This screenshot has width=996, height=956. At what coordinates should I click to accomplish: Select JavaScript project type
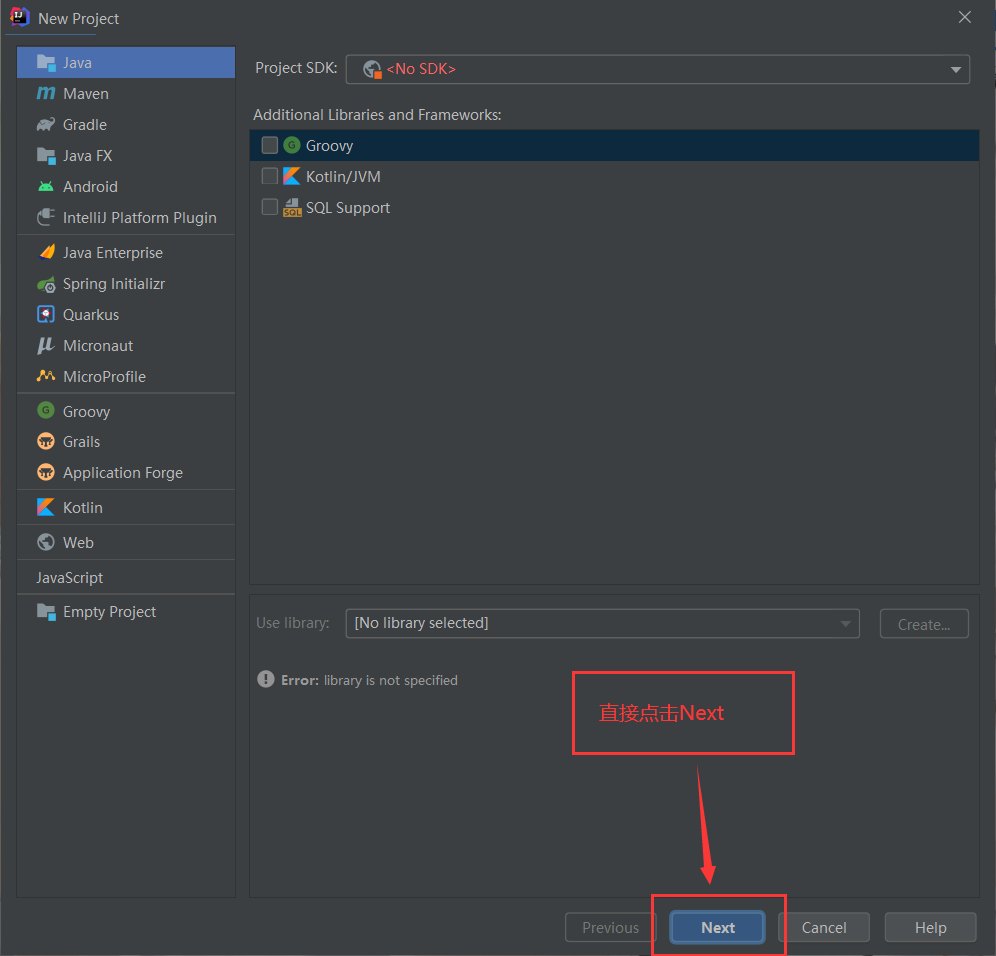click(x=126, y=577)
